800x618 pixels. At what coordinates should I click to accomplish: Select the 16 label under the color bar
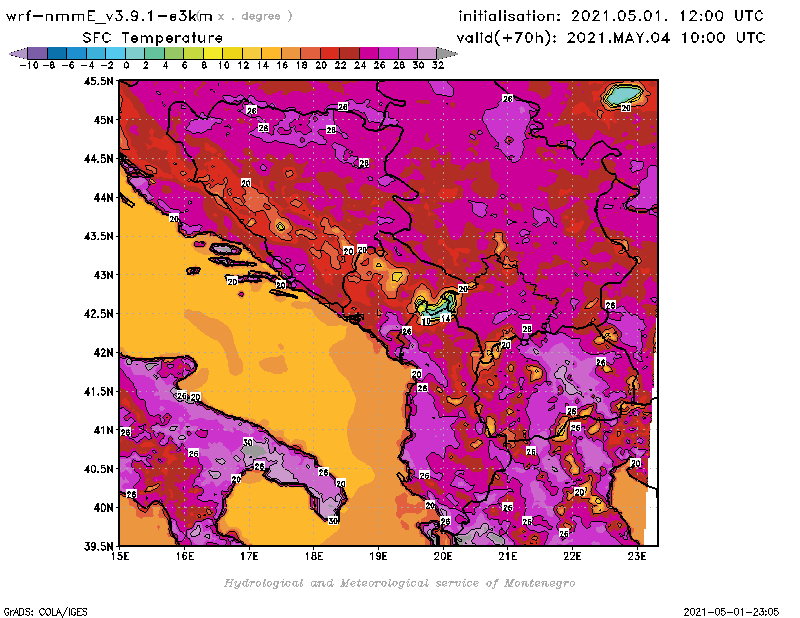tap(282, 65)
